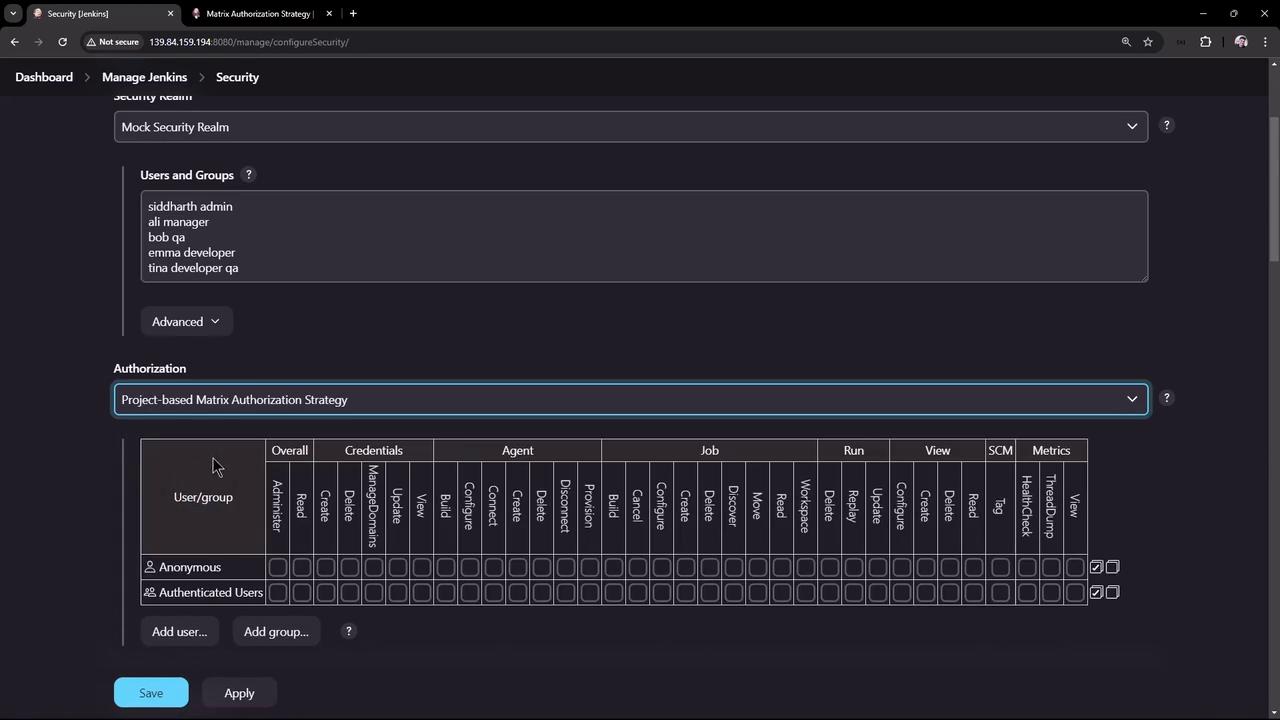
Task: Click the Security Realm help question-mark icon
Action: pos(1166,126)
